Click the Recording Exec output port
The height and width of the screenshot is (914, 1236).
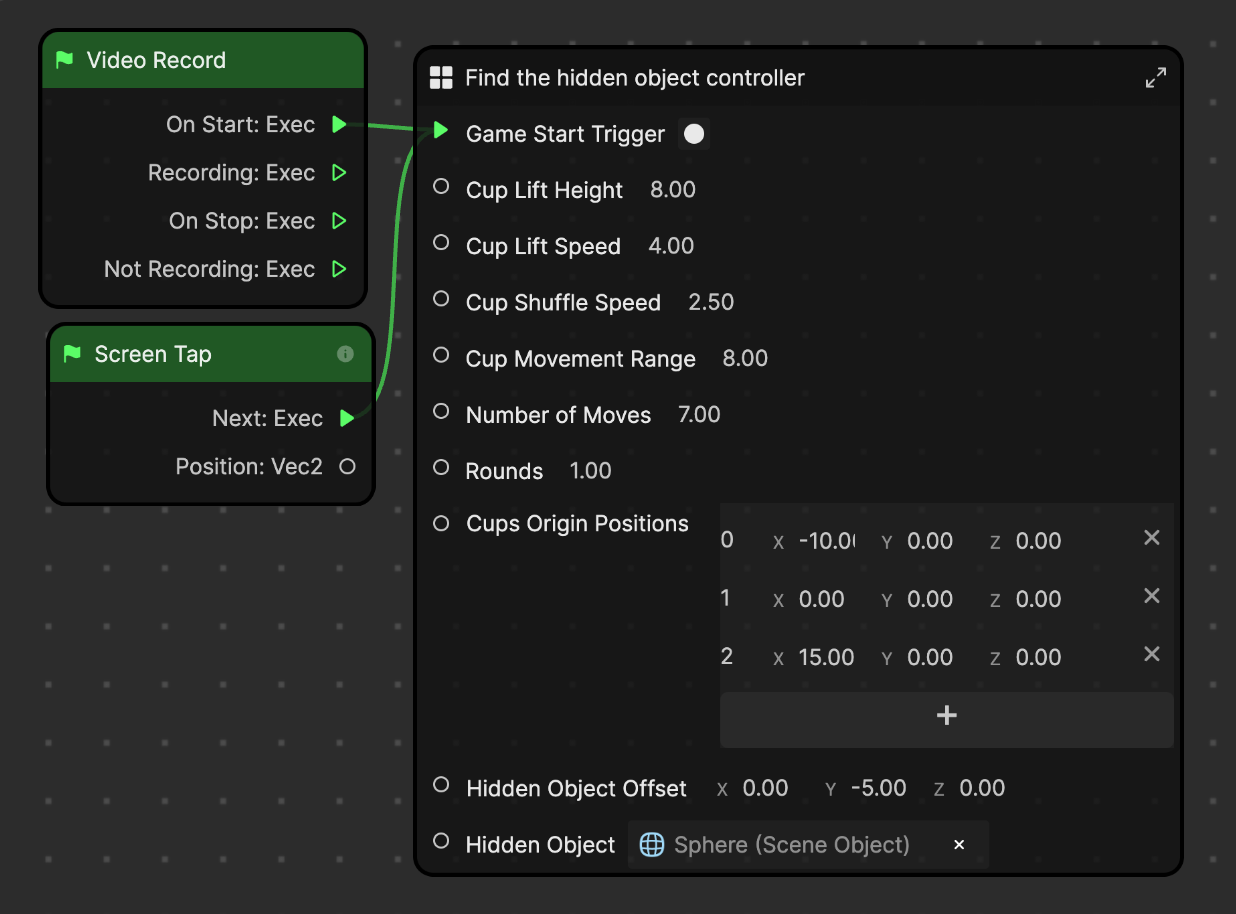pos(339,173)
